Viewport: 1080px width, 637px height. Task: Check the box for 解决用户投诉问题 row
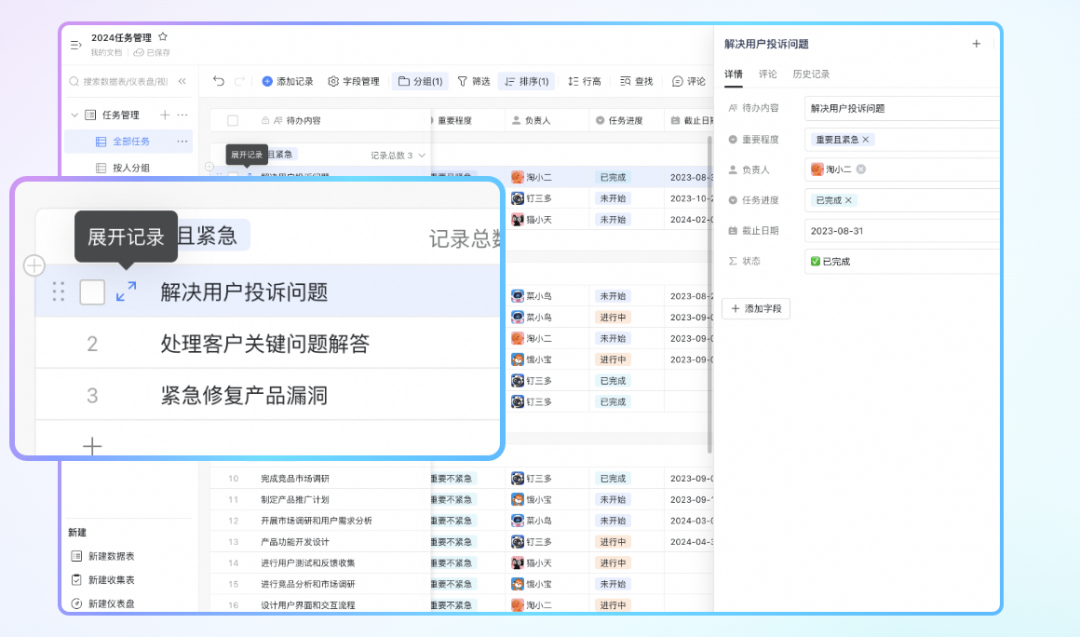pos(92,292)
